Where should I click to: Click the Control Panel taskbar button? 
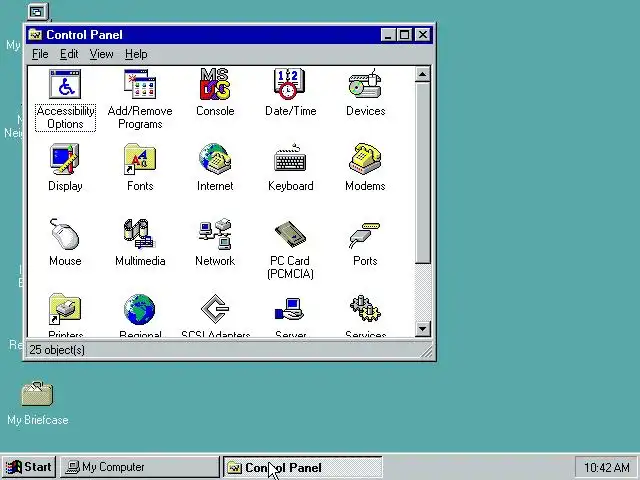(303, 467)
